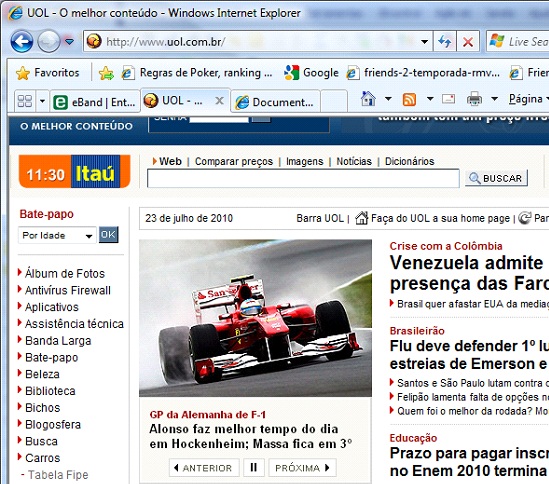The height and width of the screenshot is (484, 549).
Task: Add to favorites bar star-arrow icon
Action: (x=106, y=73)
